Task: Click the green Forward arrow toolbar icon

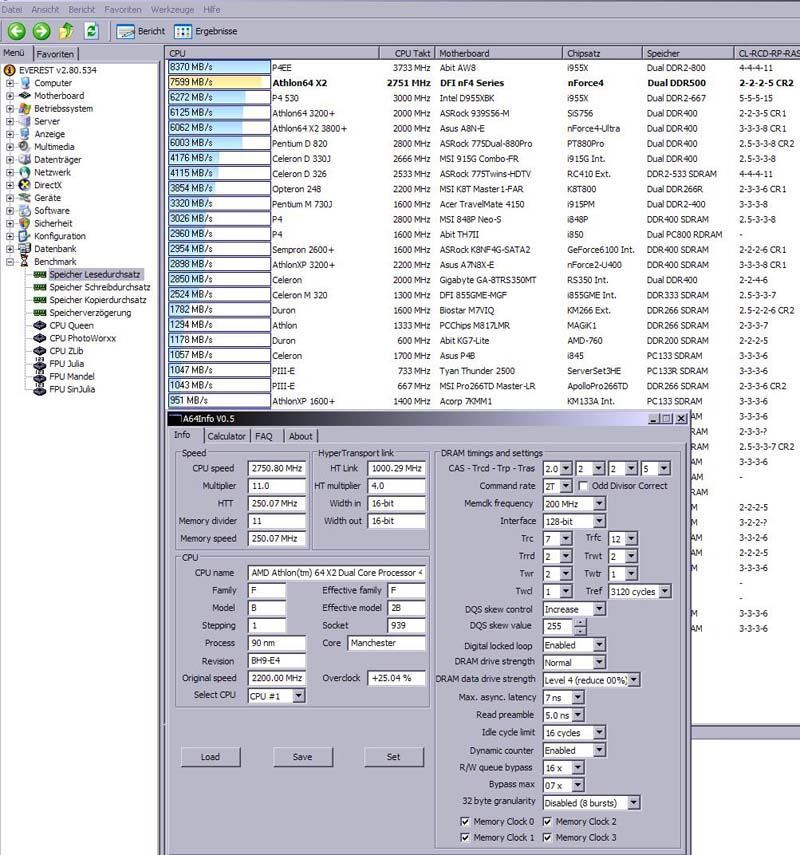Action: coord(41,31)
